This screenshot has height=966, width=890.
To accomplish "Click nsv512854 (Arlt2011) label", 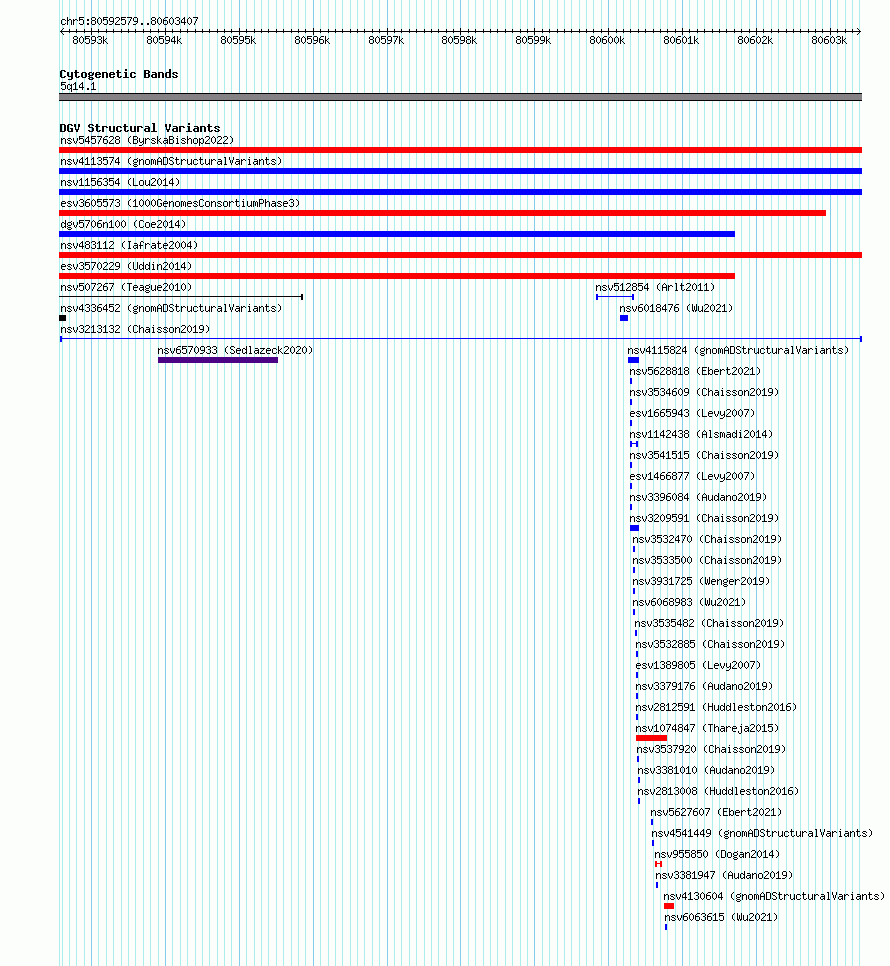I will click(655, 287).
